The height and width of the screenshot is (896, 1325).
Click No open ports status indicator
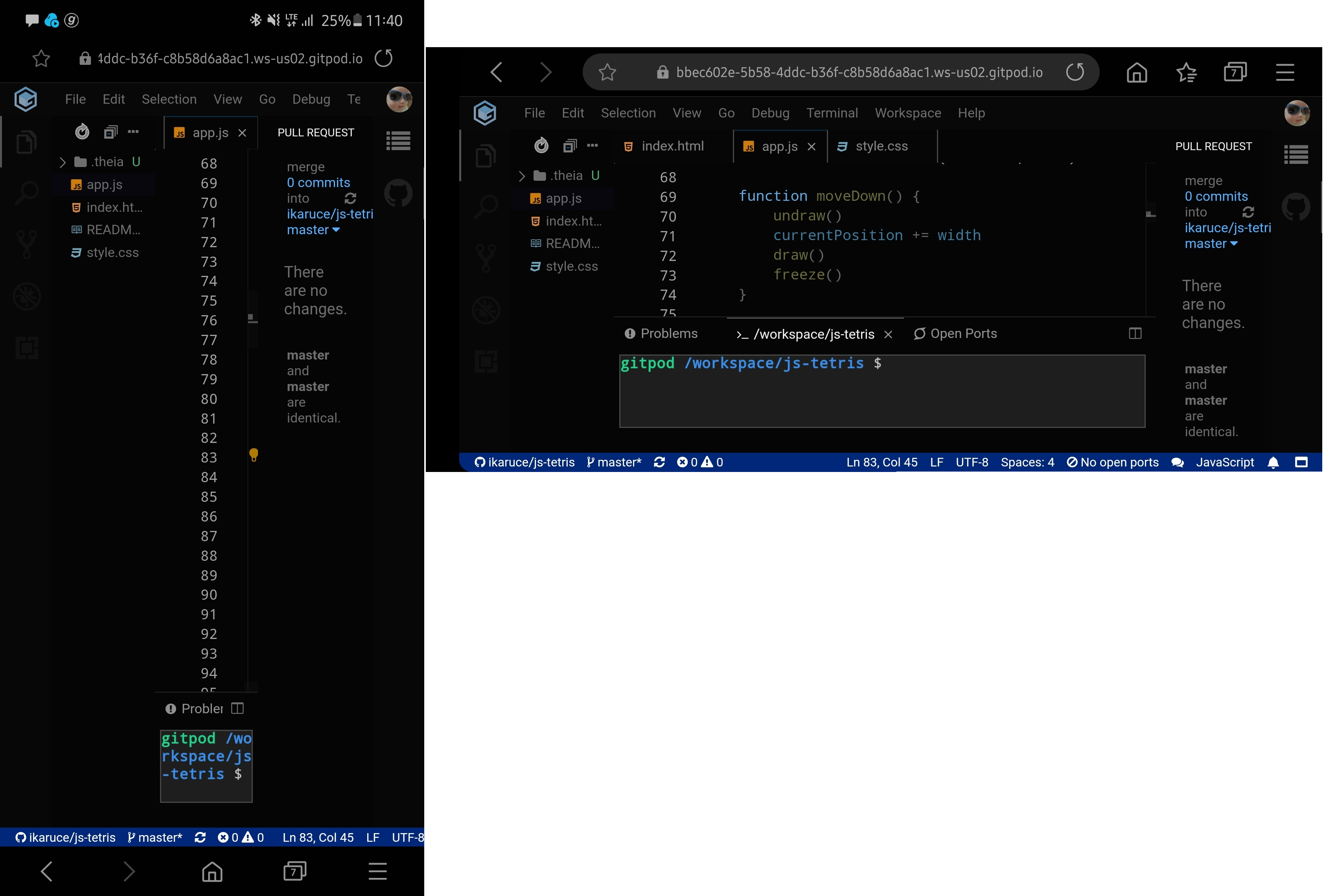click(1112, 462)
